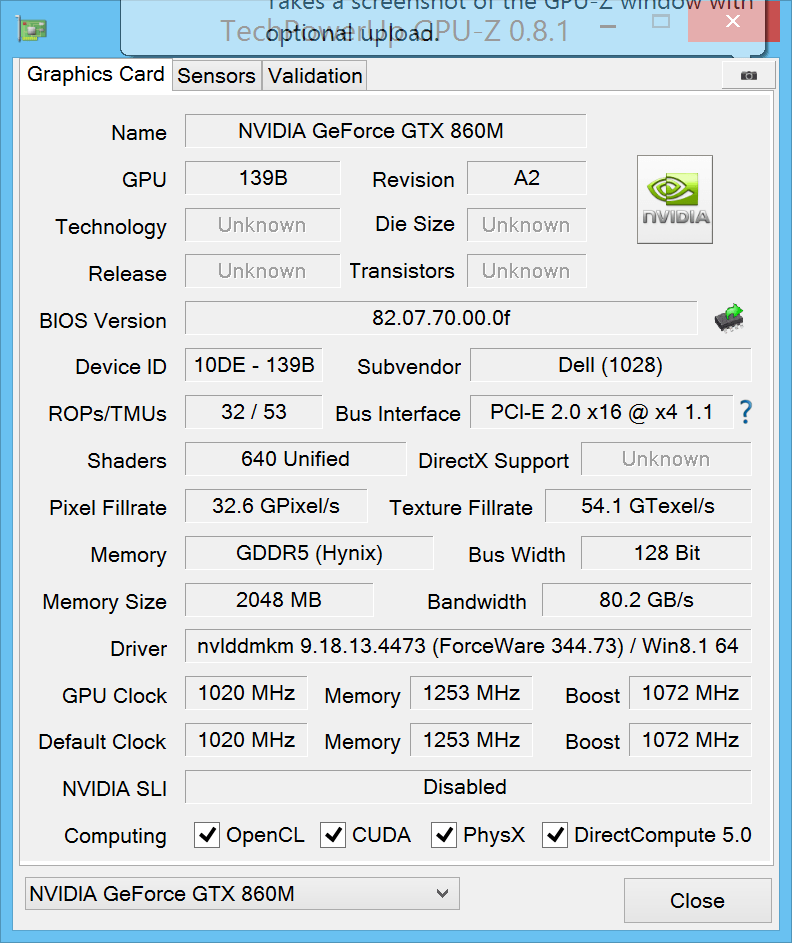Viewport: 792px width, 943px height.
Task: Click the graphics card Name field
Action: [x=385, y=131]
